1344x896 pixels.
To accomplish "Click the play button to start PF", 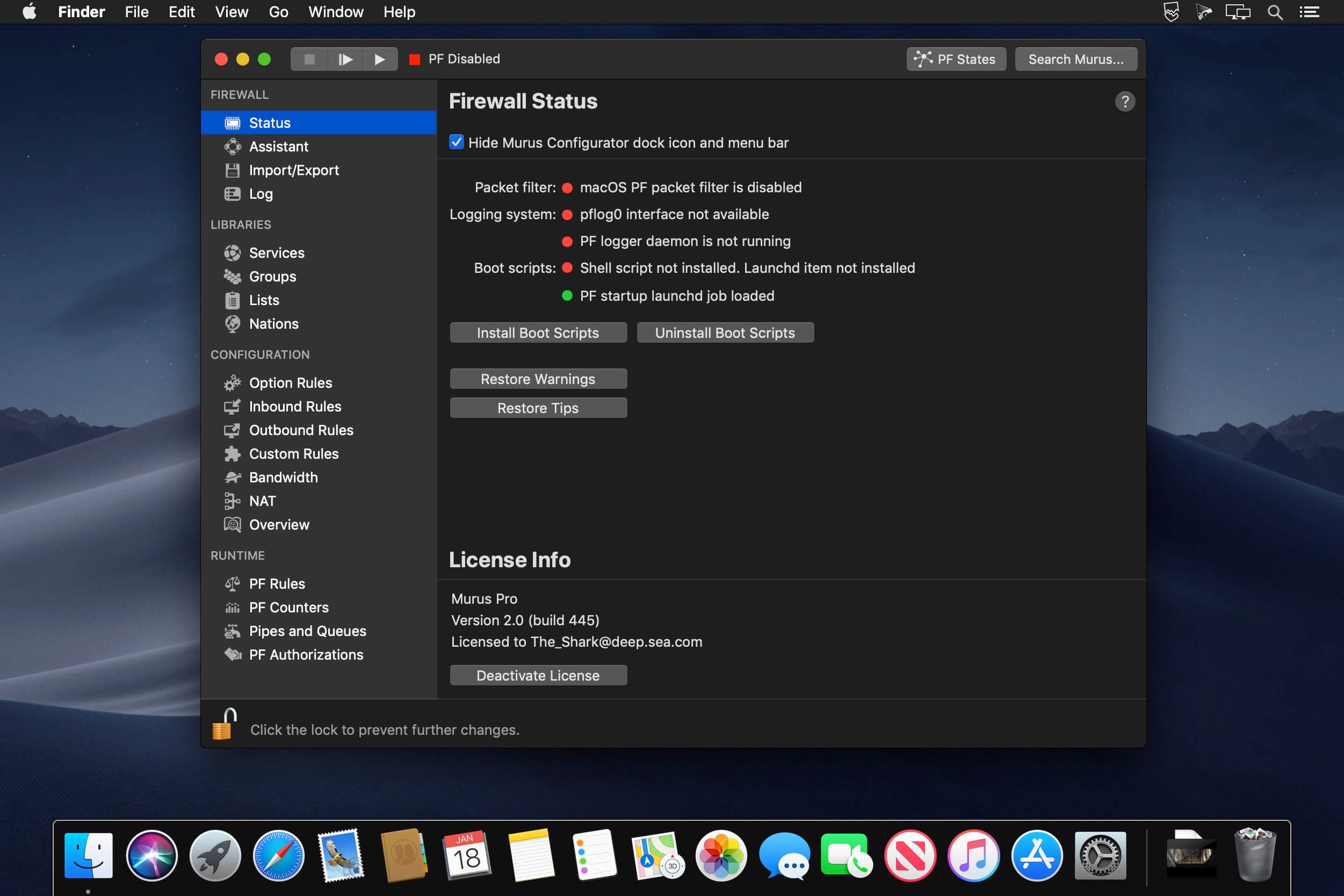I will pos(379,59).
